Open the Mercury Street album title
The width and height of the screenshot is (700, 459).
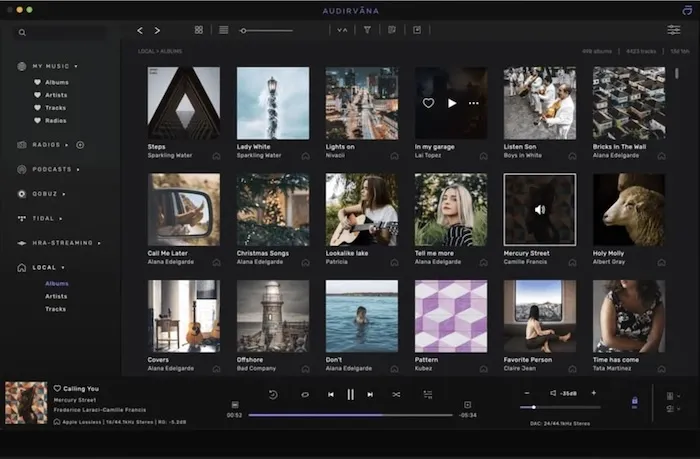coord(526,253)
